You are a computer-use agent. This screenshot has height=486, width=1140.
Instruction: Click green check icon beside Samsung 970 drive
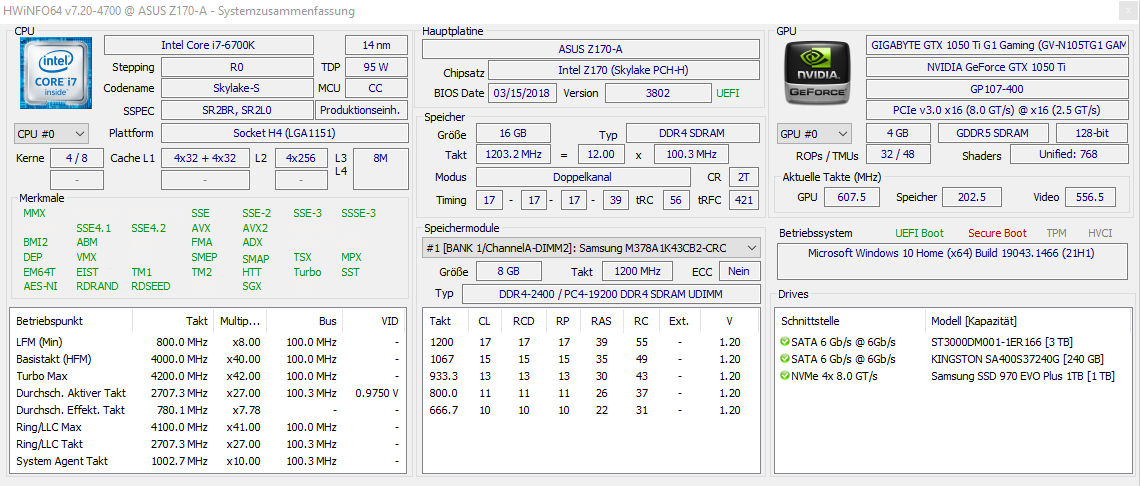click(784, 376)
